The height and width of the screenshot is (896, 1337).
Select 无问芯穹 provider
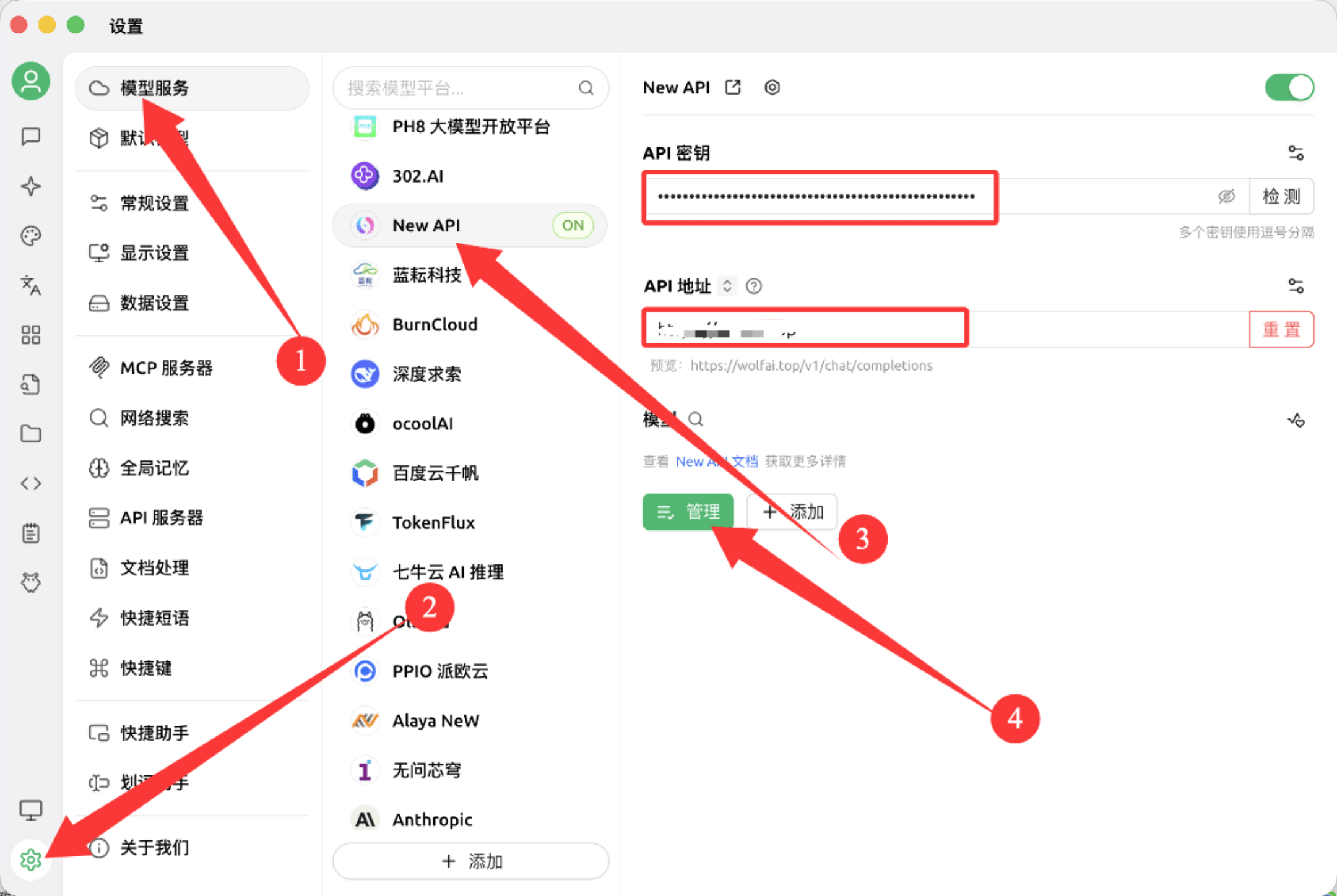(x=470, y=770)
